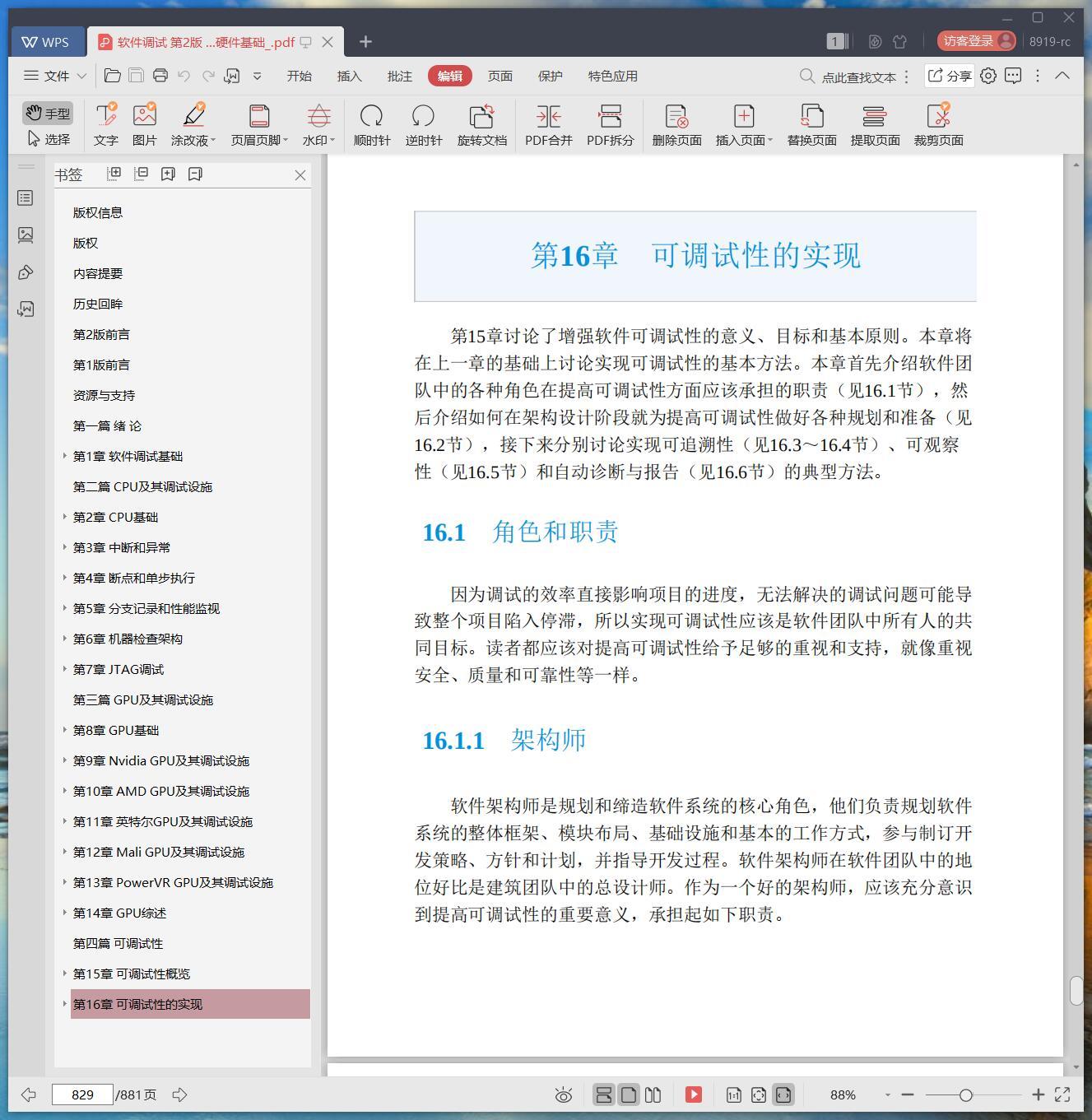Click Delete Page (删除页面)

pyautogui.click(x=677, y=125)
